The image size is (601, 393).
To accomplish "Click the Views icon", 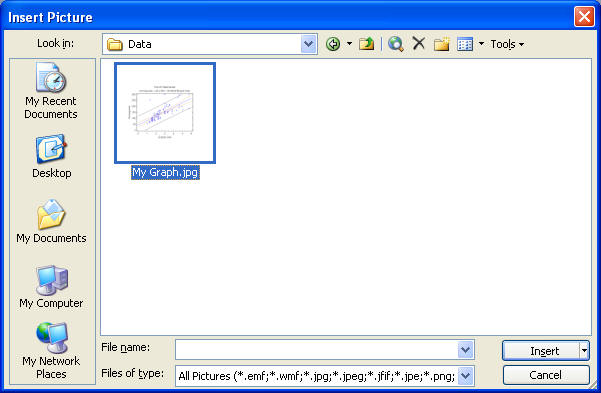I will (x=465, y=44).
